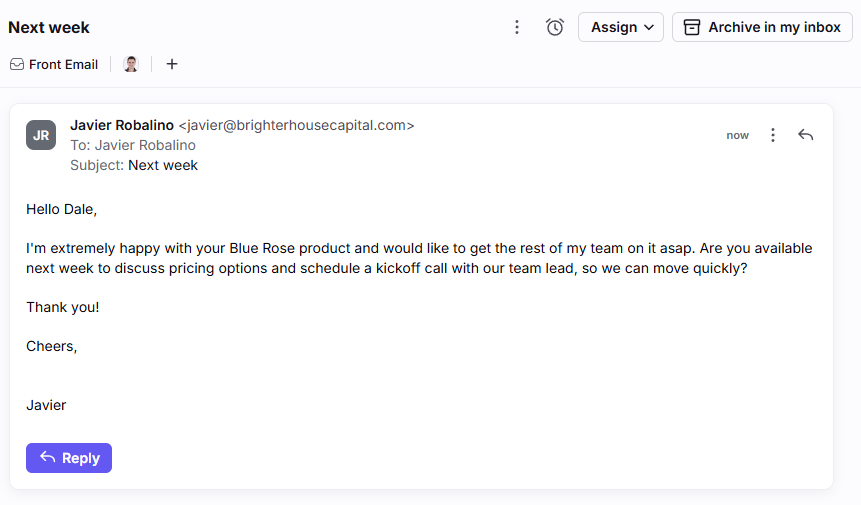The image size is (861, 505).
Task: Open the conversation three-dot options menu
Action: click(x=517, y=27)
